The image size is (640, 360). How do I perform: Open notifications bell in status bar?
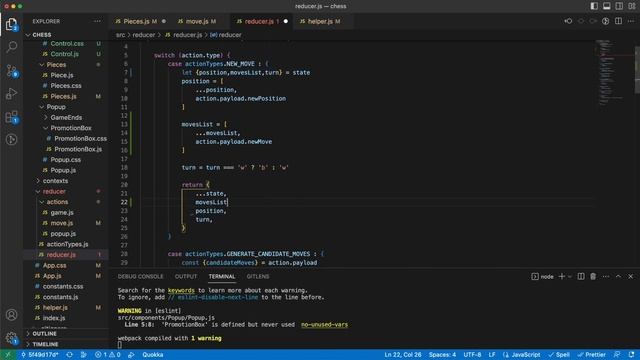(631, 355)
